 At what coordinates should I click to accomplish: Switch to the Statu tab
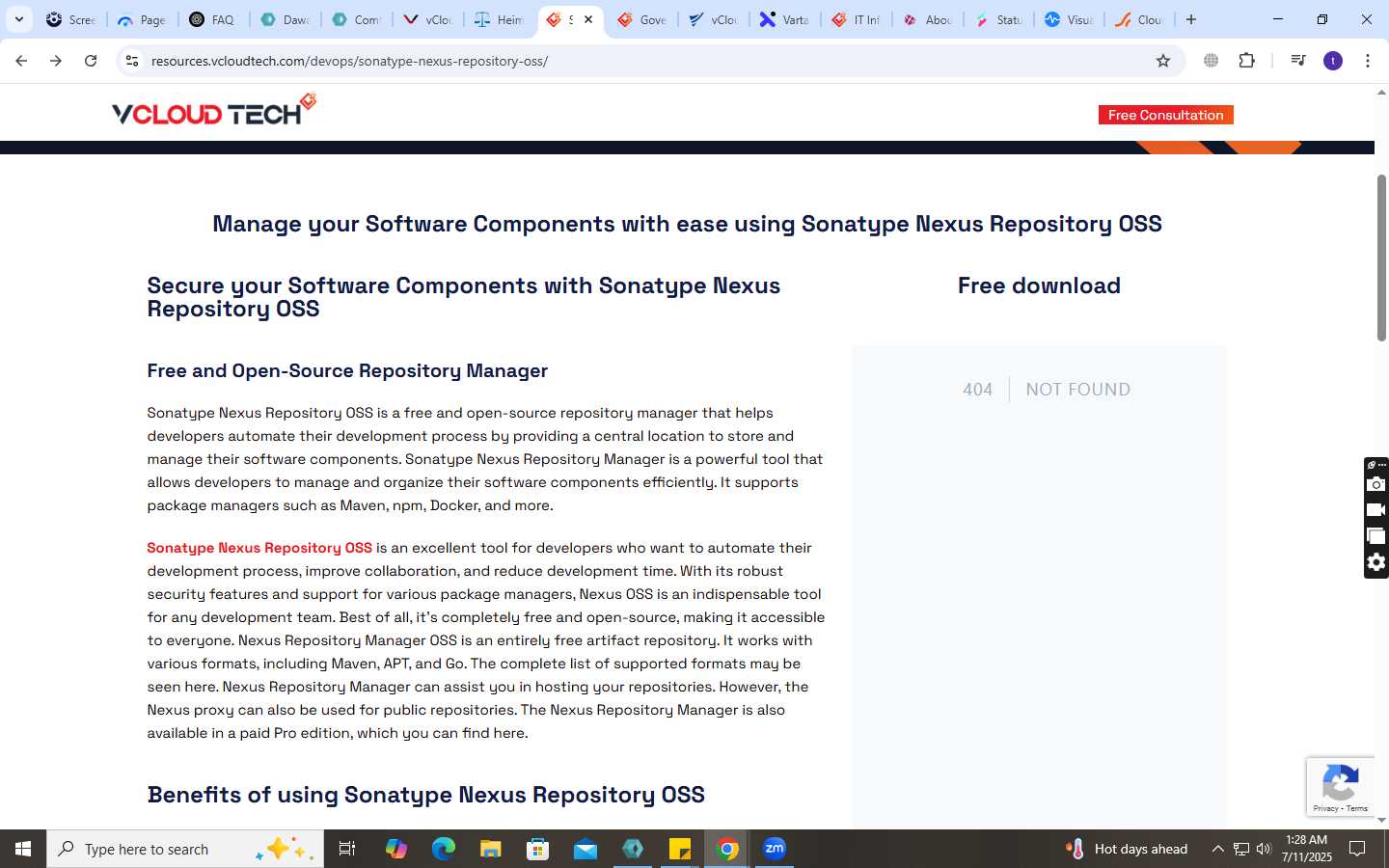point(998,19)
